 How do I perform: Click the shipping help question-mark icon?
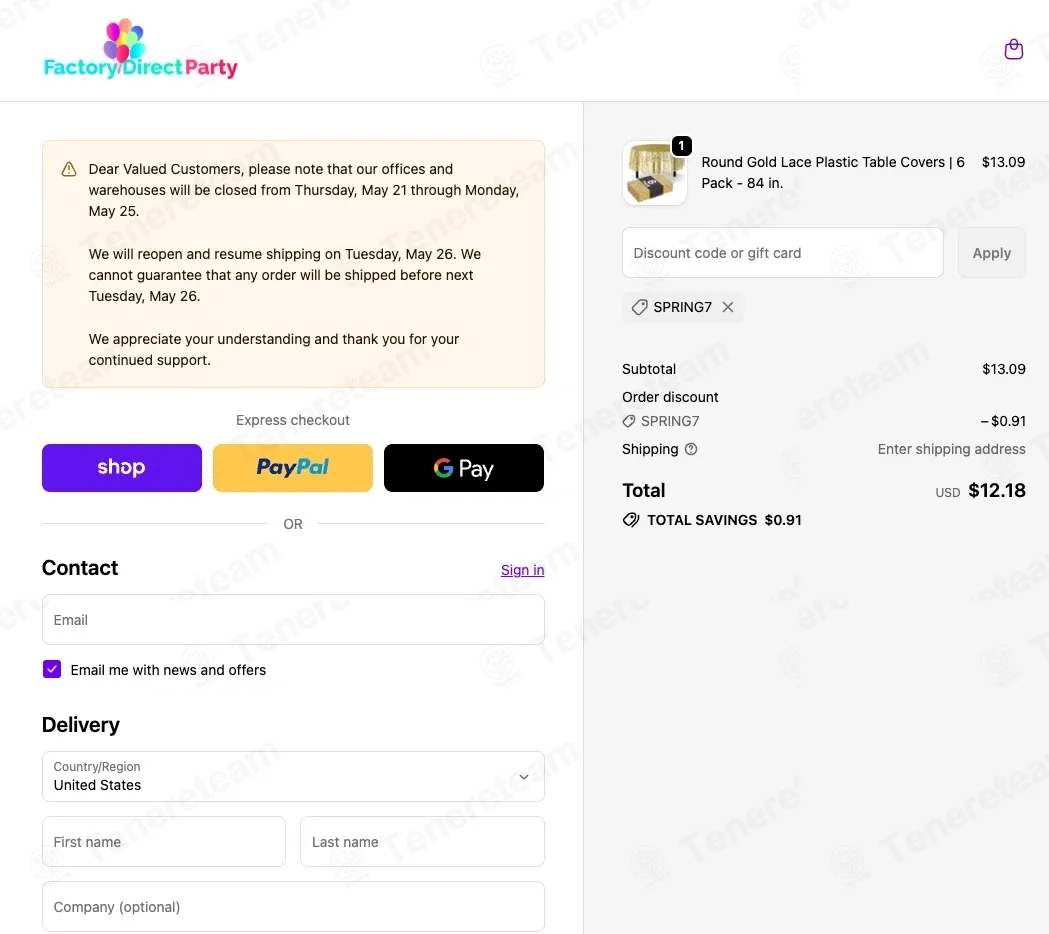[x=691, y=449]
